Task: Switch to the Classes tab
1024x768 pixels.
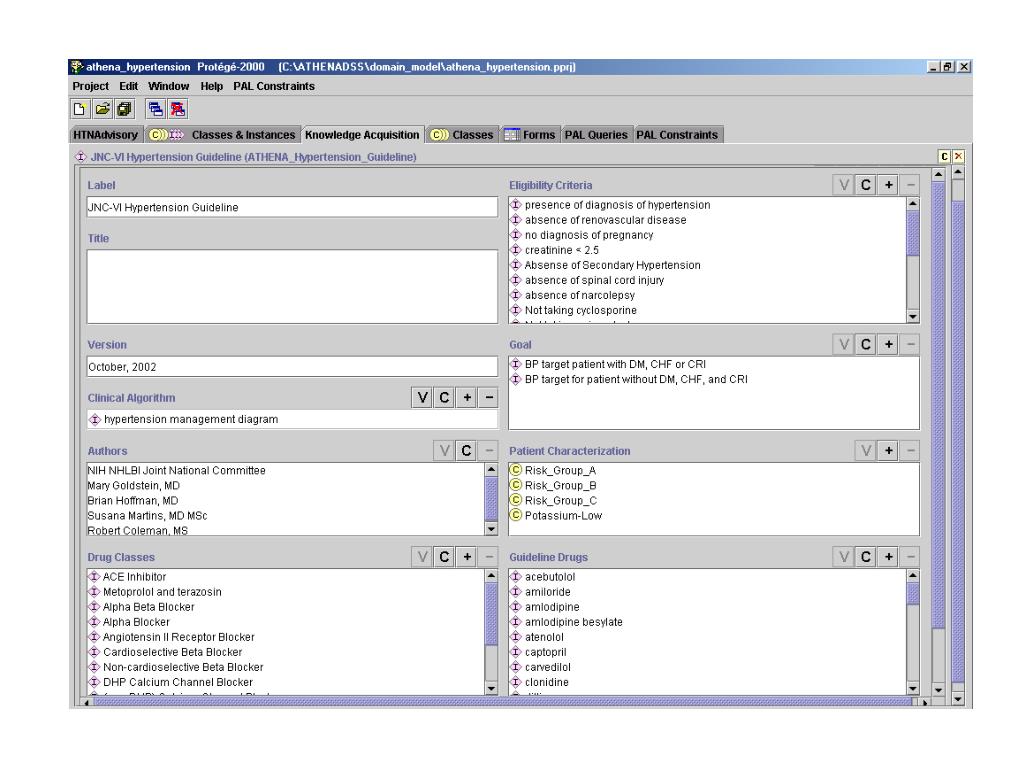Action: pos(462,135)
